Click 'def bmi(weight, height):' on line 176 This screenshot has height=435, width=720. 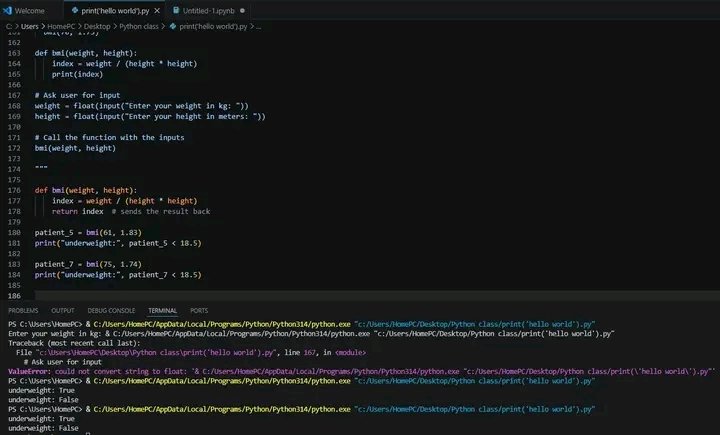point(86,190)
